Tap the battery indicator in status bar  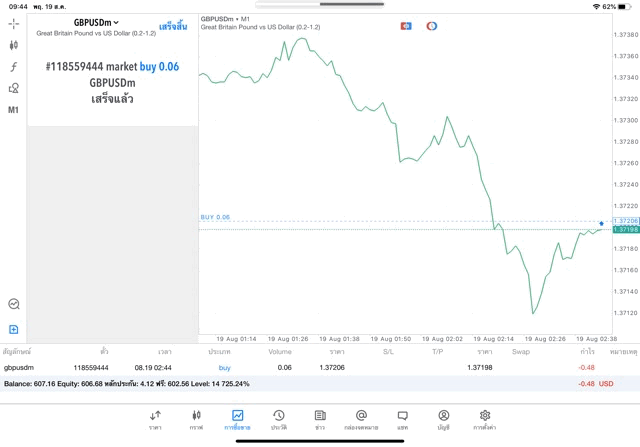click(x=624, y=7)
